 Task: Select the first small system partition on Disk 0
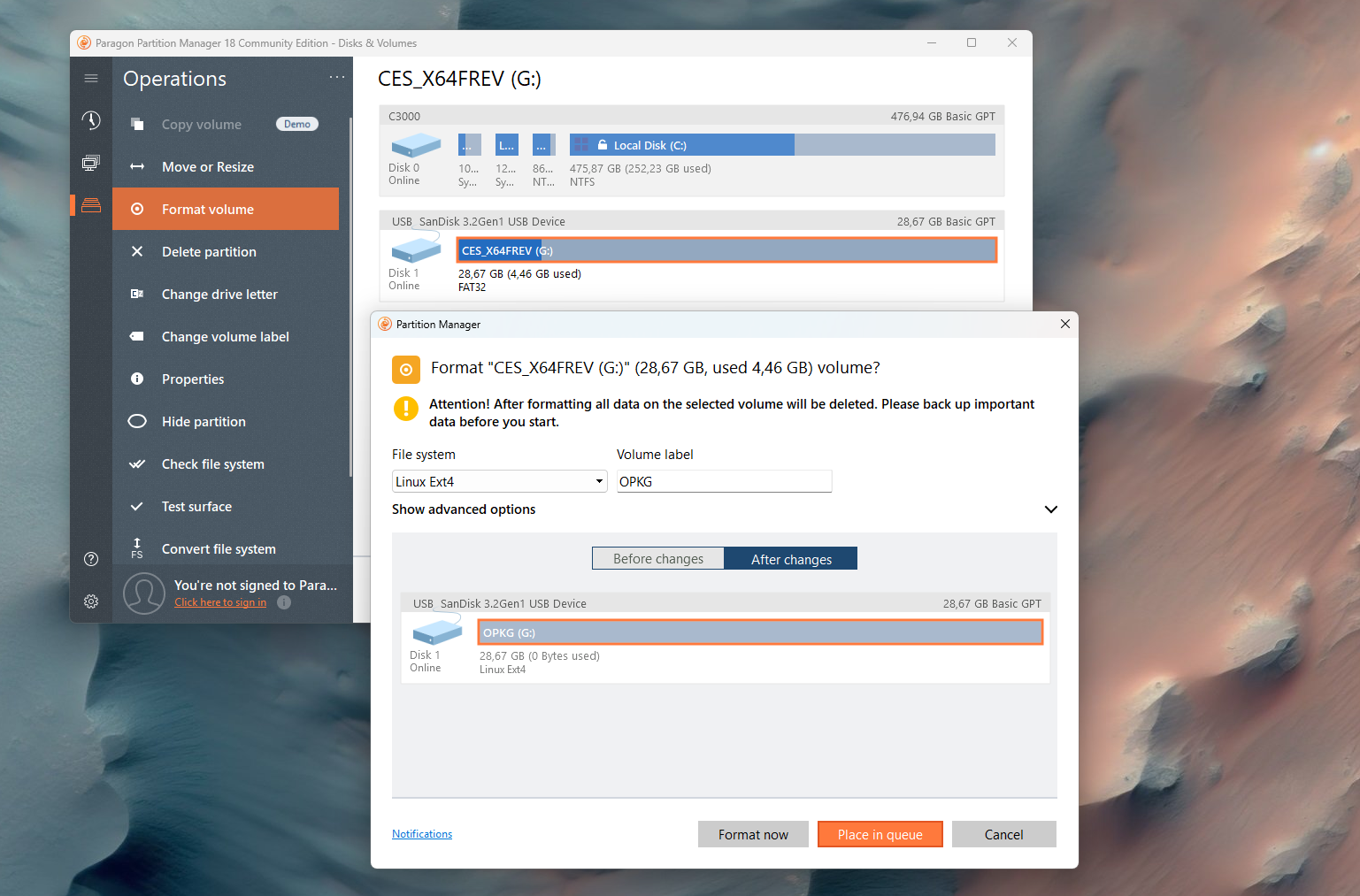(469, 145)
